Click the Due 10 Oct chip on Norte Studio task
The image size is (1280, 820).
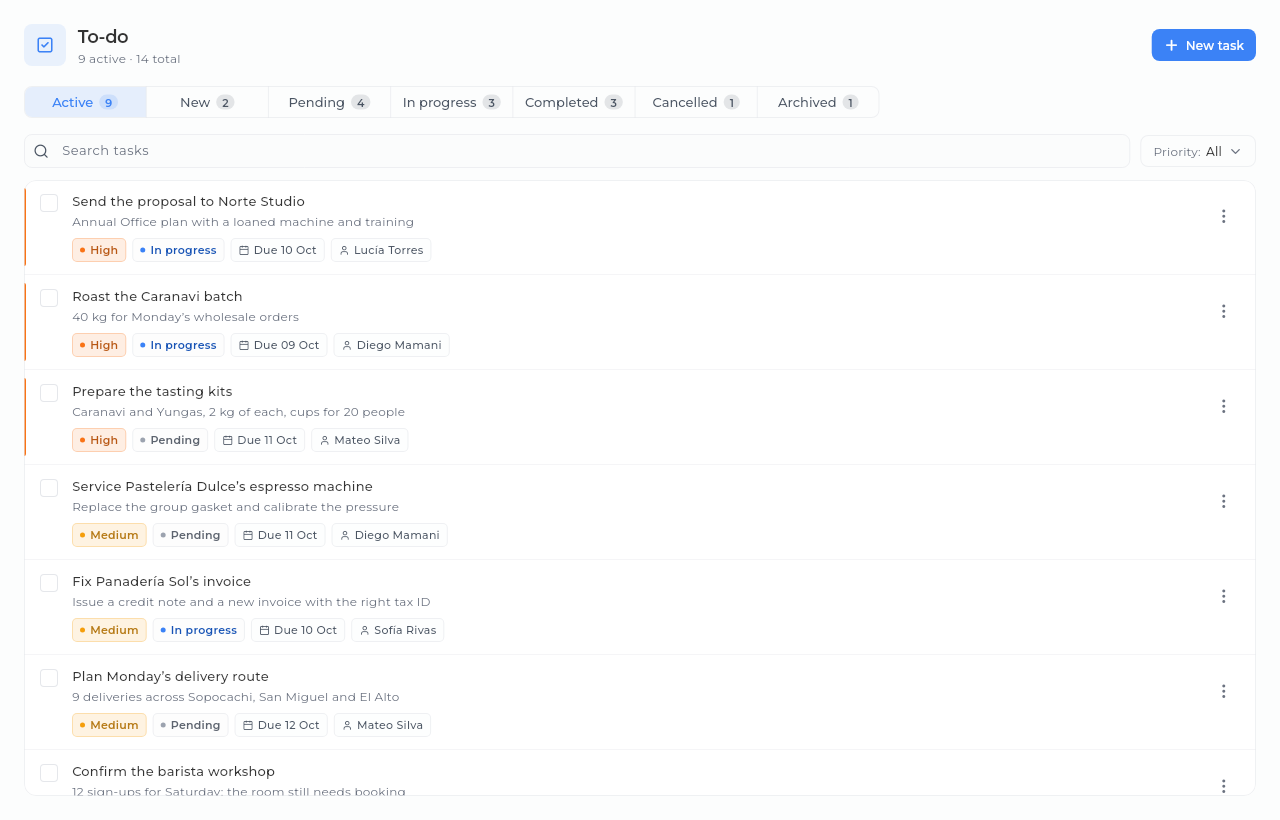pos(278,250)
